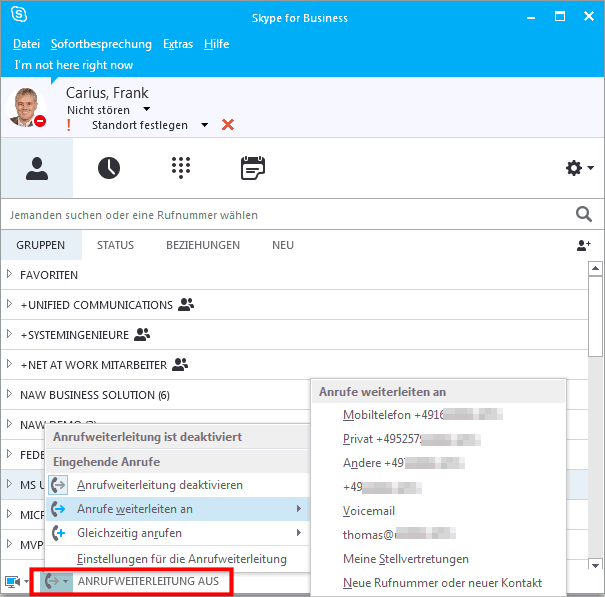
Task: Switch to the NEU tab
Action: tap(283, 245)
